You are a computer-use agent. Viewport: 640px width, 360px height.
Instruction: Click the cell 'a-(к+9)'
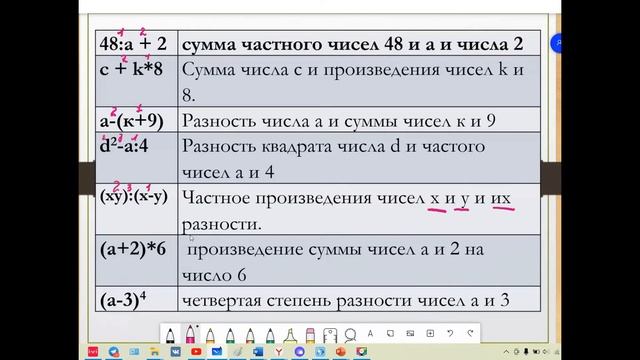point(137,120)
